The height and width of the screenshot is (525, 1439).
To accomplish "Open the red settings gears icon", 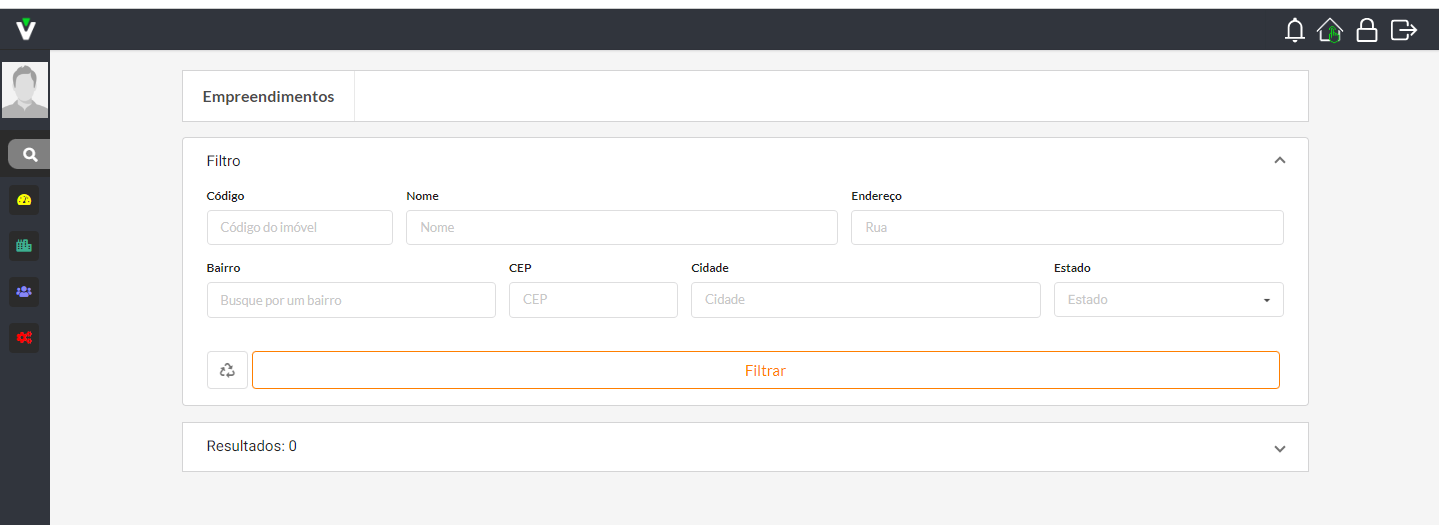I will (24, 338).
